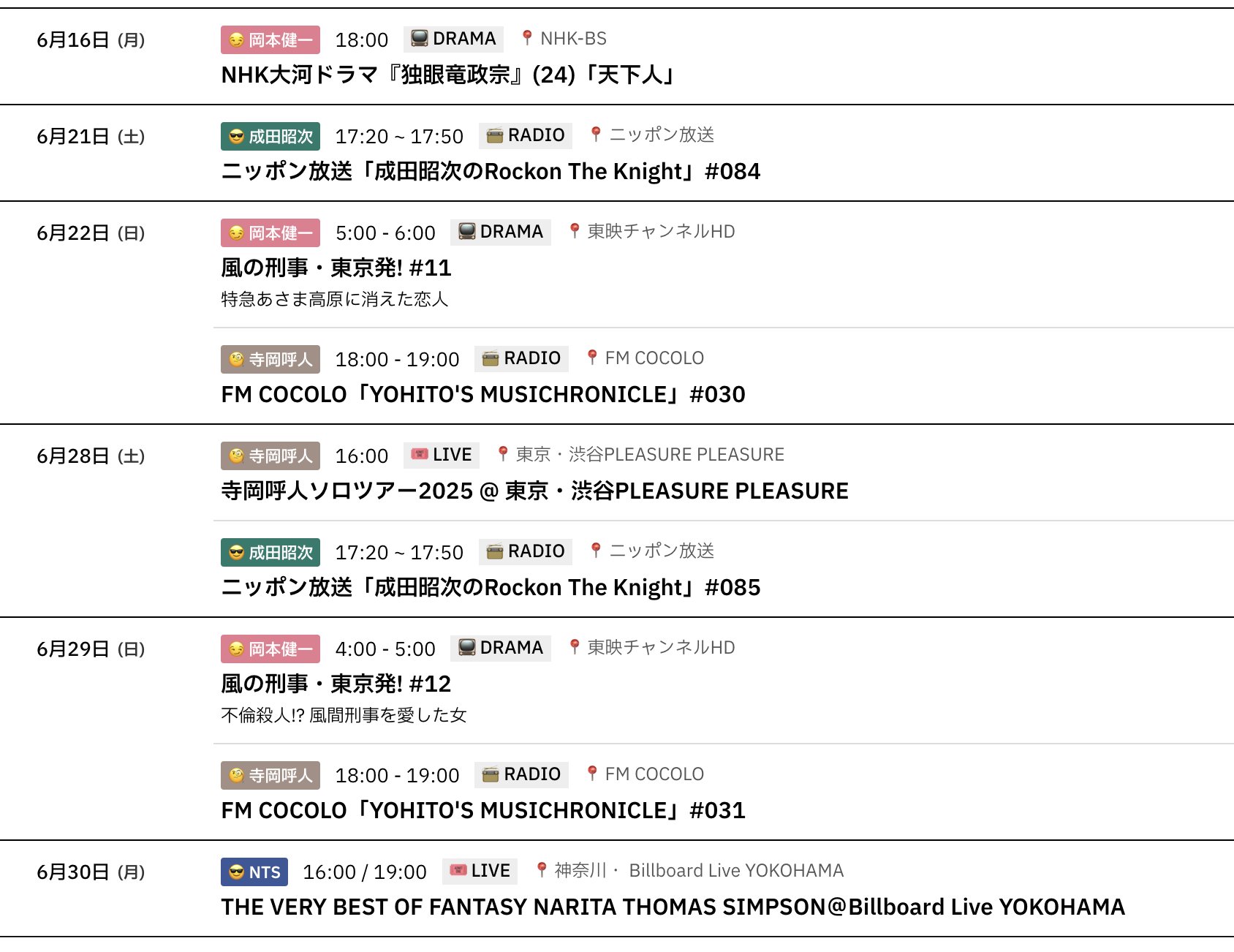
Task: Click the pin icon beside Billboard Live YOKOHAMA
Action: click(x=541, y=870)
